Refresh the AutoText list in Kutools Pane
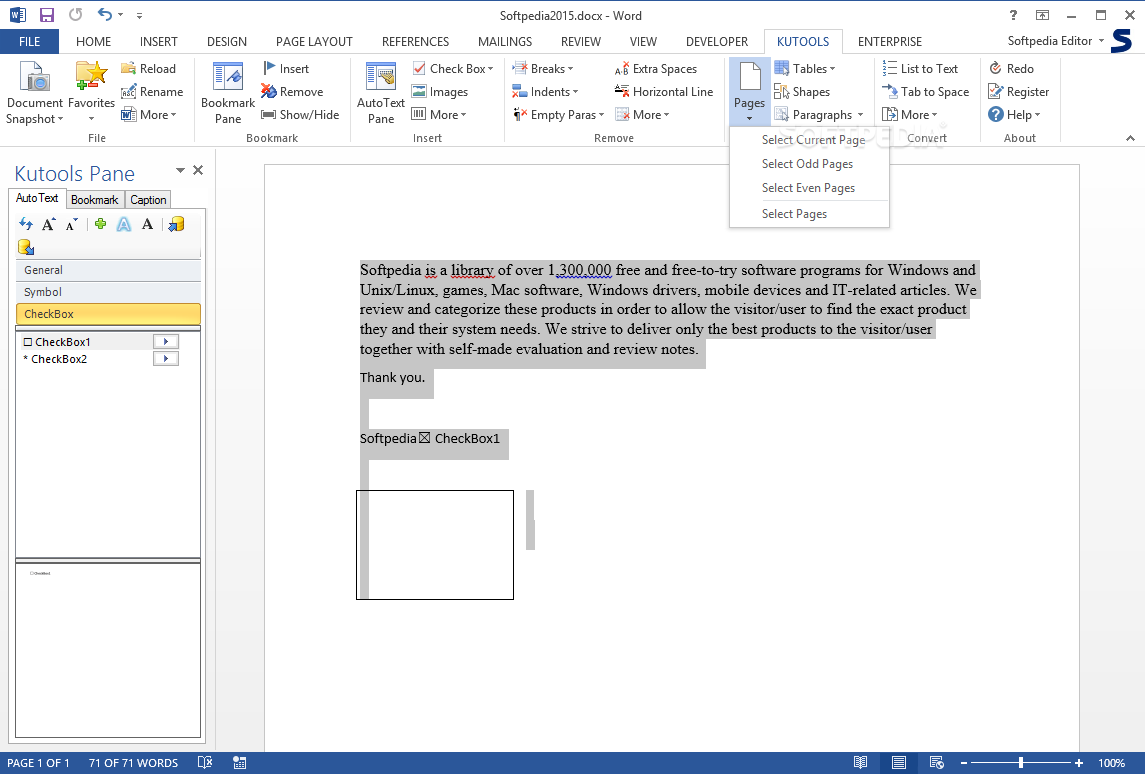Image resolution: width=1145 pixels, height=774 pixels. [26, 224]
